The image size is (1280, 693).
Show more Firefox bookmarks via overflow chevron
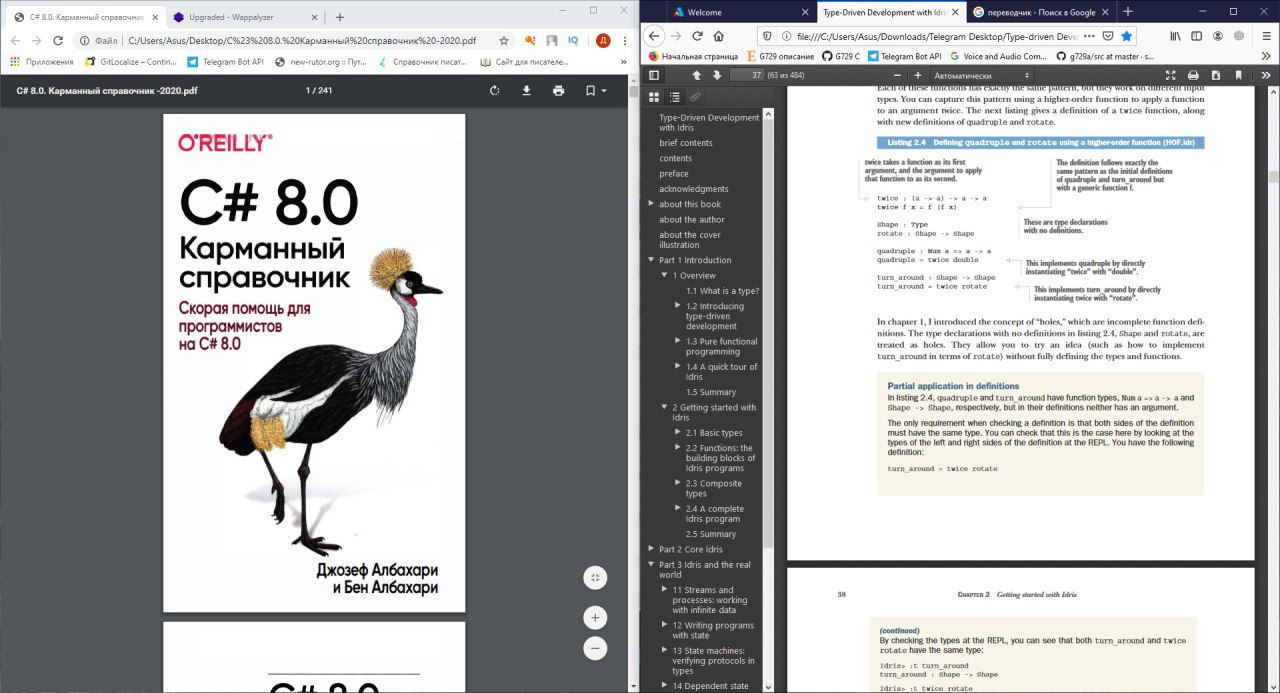coord(1265,56)
